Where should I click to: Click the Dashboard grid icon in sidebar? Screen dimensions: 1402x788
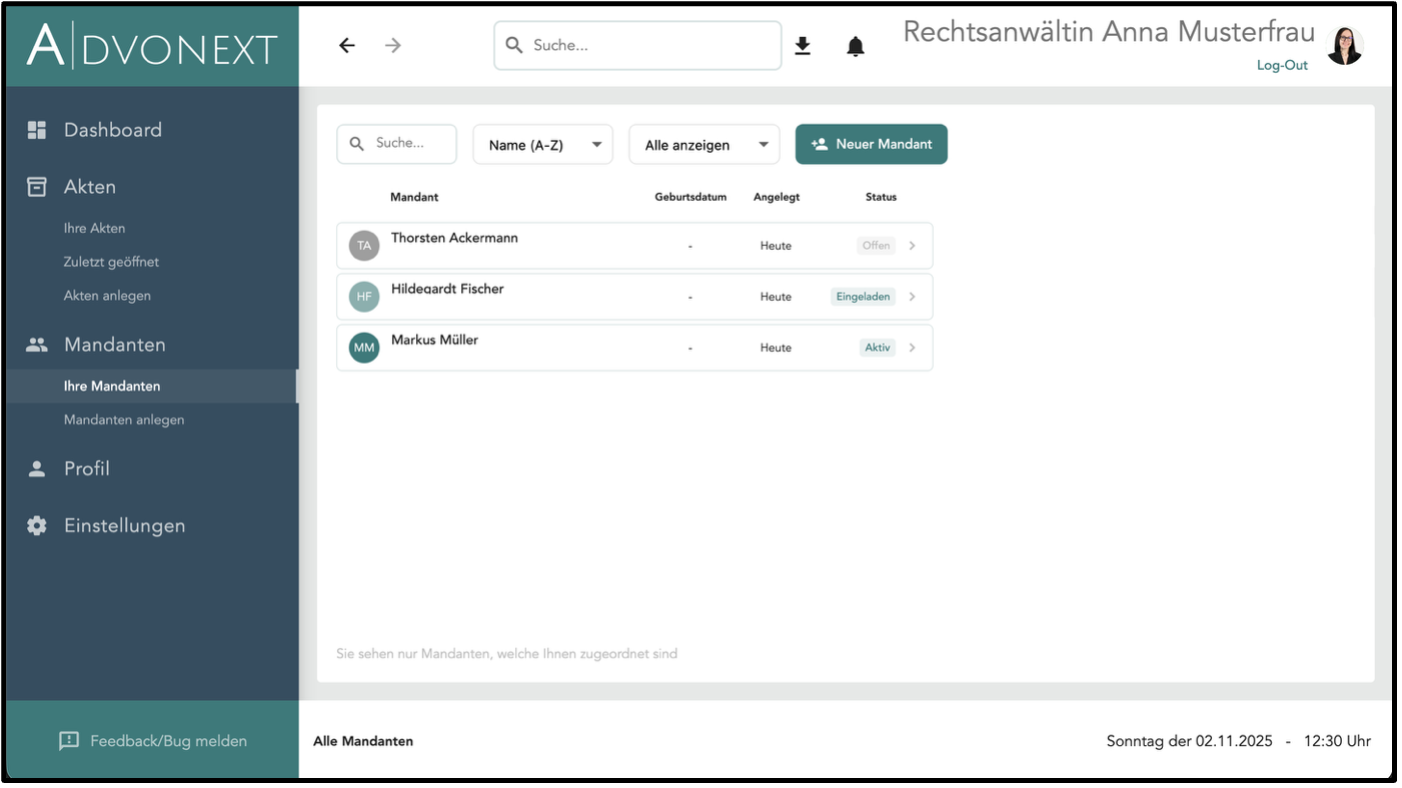click(37, 130)
